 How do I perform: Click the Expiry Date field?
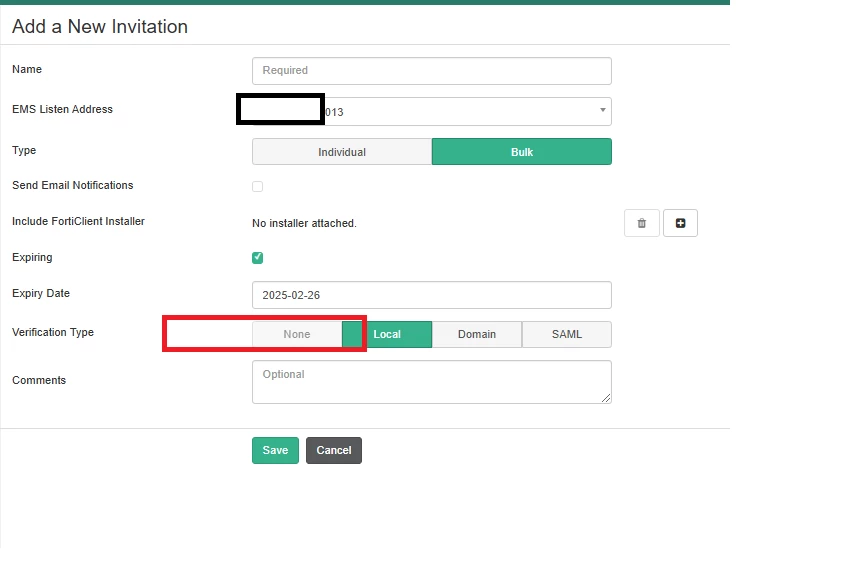[x=432, y=295]
